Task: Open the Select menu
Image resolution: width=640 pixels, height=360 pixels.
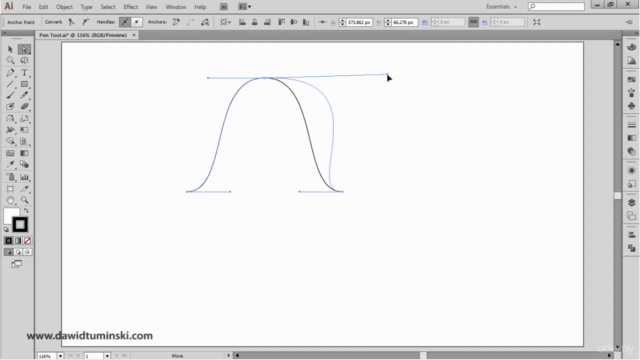Action: coord(108,7)
